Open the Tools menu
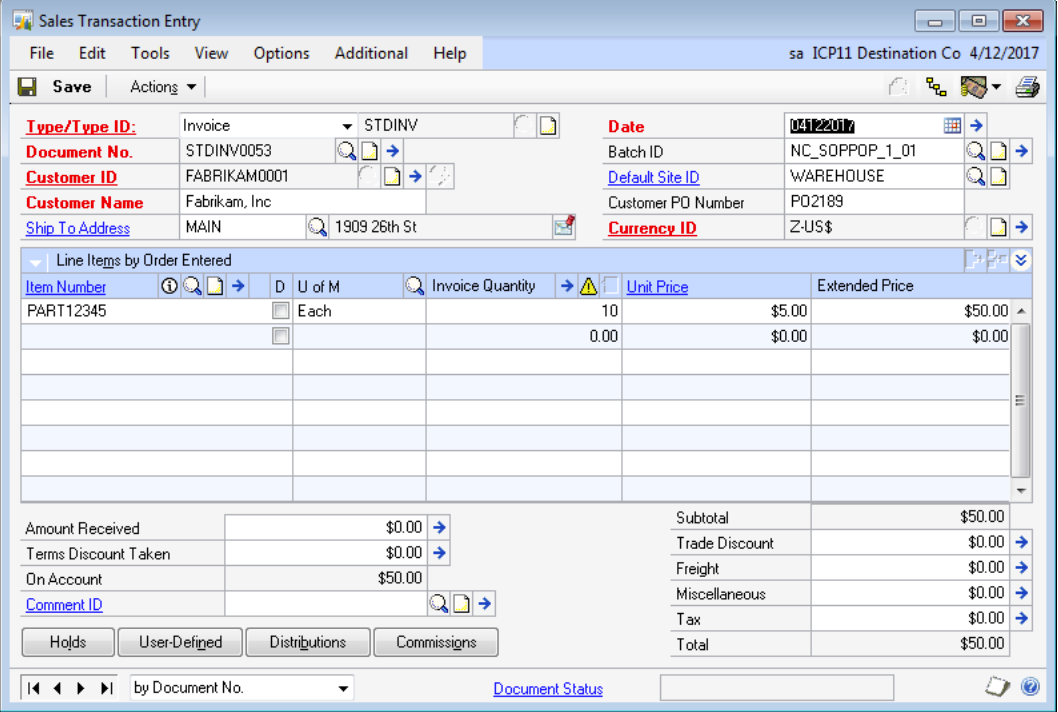 [x=150, y=53]
